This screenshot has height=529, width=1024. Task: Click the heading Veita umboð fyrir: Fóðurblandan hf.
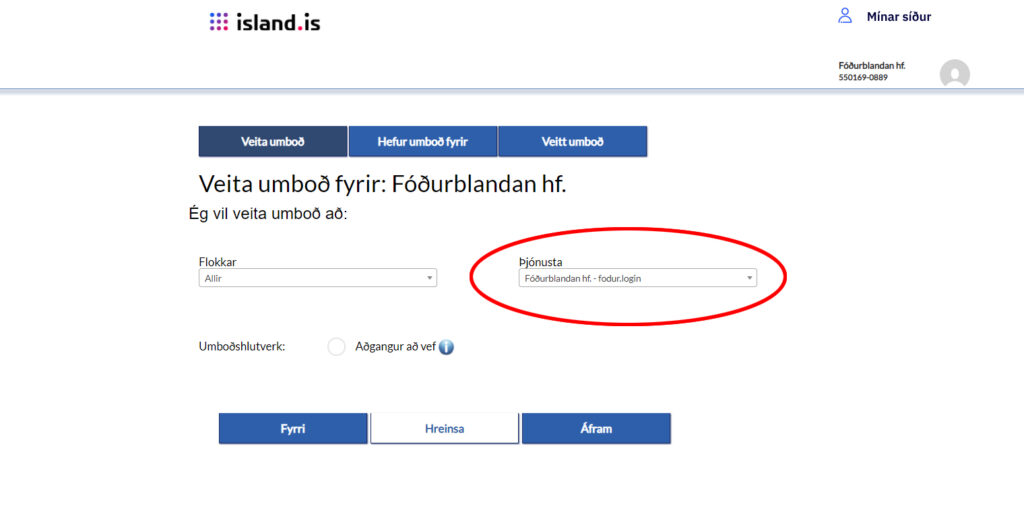(382, 184)
